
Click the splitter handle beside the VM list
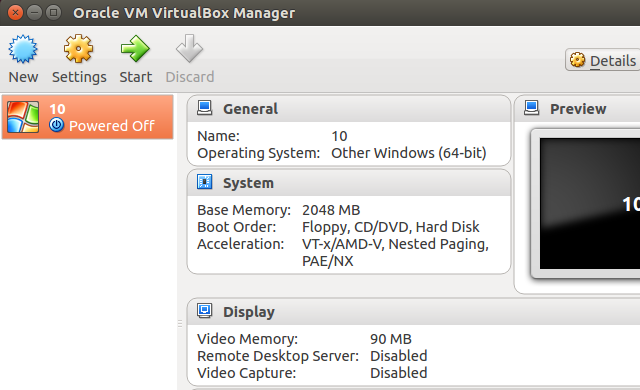(180, 324)
